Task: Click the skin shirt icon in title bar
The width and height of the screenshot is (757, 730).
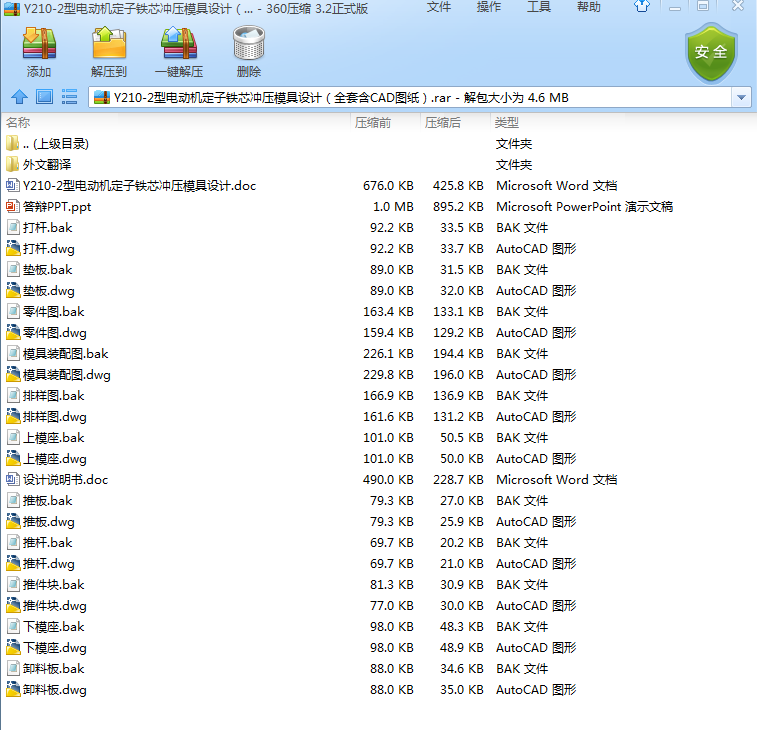Action: click(x=642, y=6)
